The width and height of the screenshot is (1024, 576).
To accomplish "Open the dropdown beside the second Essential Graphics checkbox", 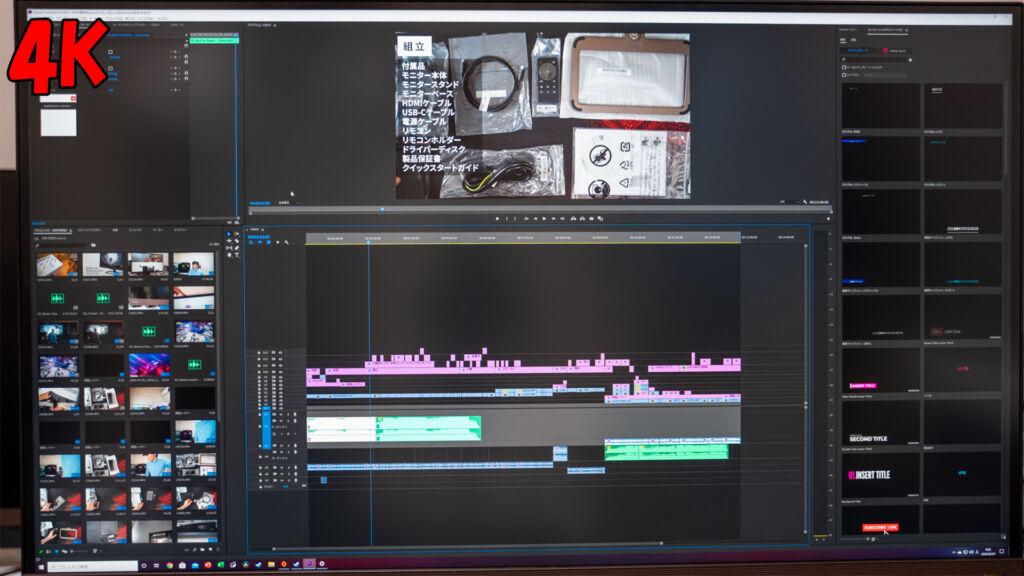I will [x=886, y=75].
